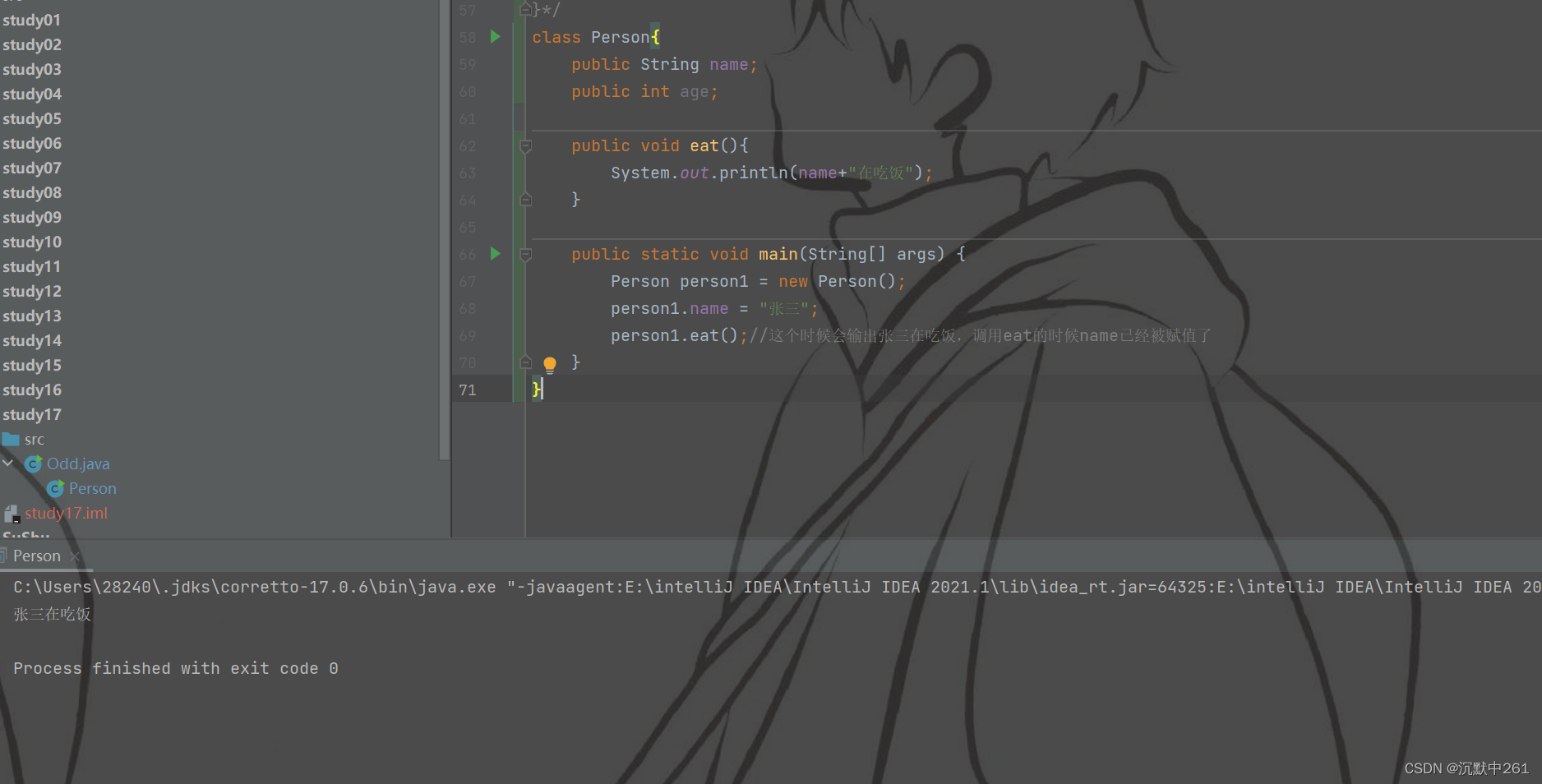Click the person1.eat() call line
This screenshot has height=784, width=1542.
click(911, 335)
